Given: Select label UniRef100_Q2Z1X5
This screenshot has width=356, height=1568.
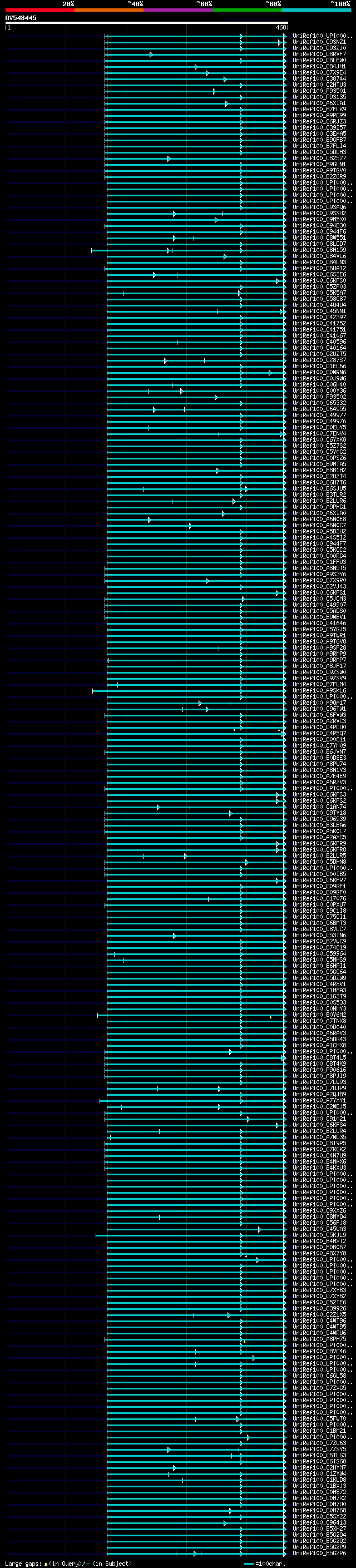Looking at the screenshot, I should [319, 1315].
